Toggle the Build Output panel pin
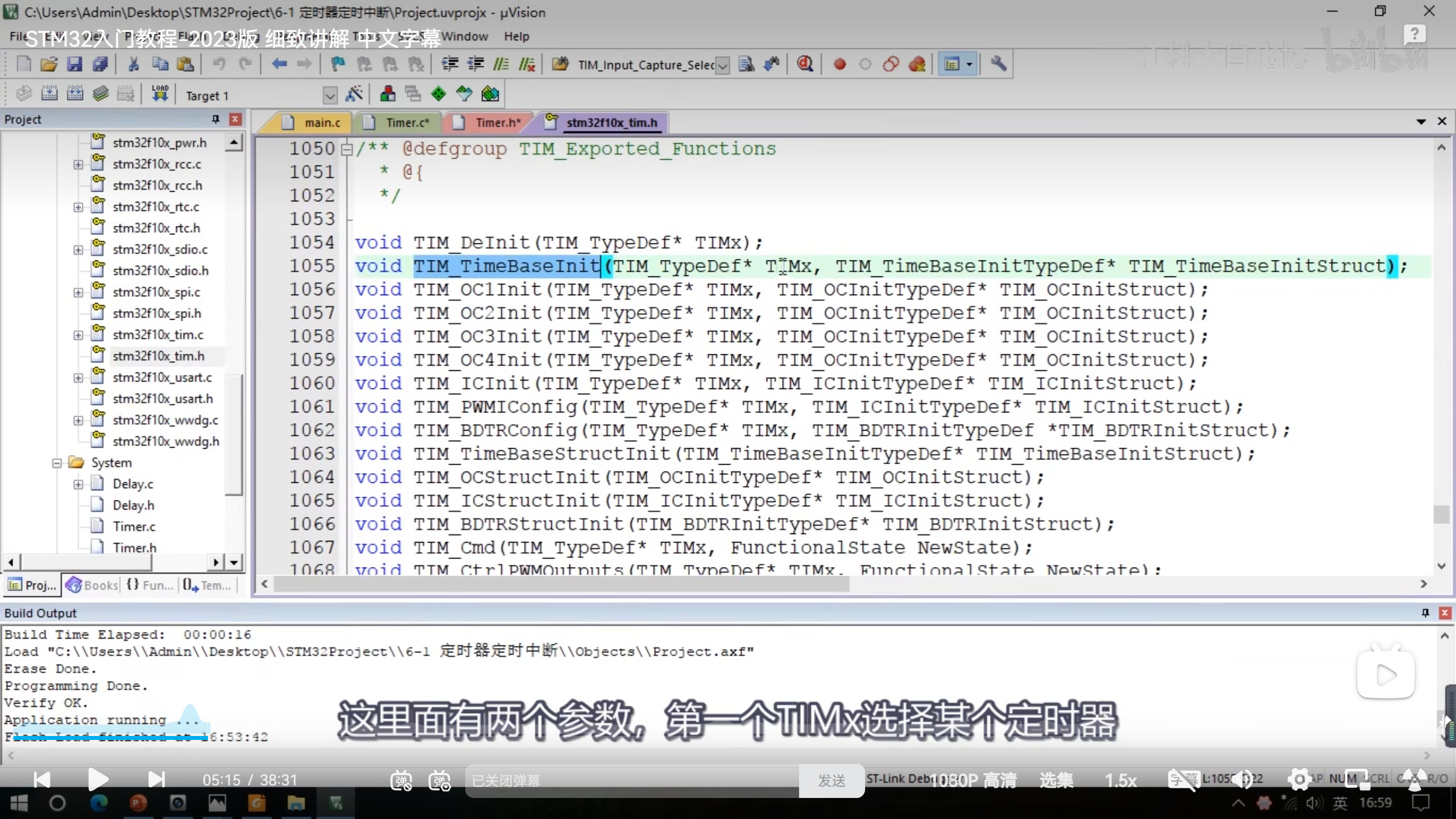Viewport: 1456px width, 819px height. (1425, 613)
